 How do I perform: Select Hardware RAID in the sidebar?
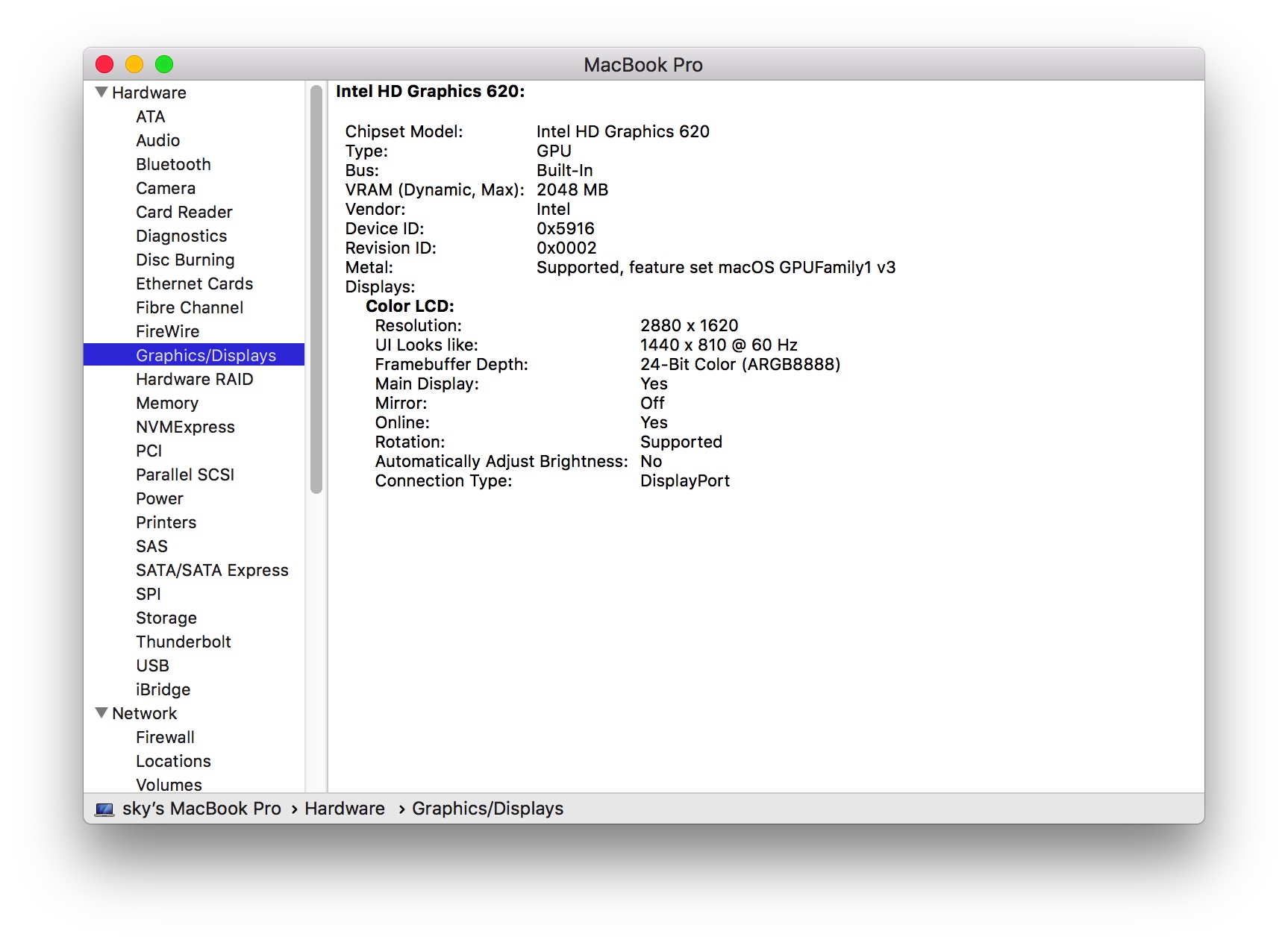pos(194,379)
